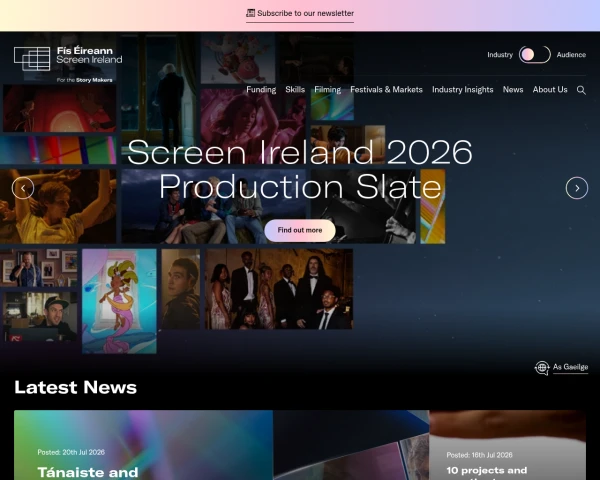Click the formal group photo thumbnail
The width and height of the screenshot is (600, 480).
279,289
